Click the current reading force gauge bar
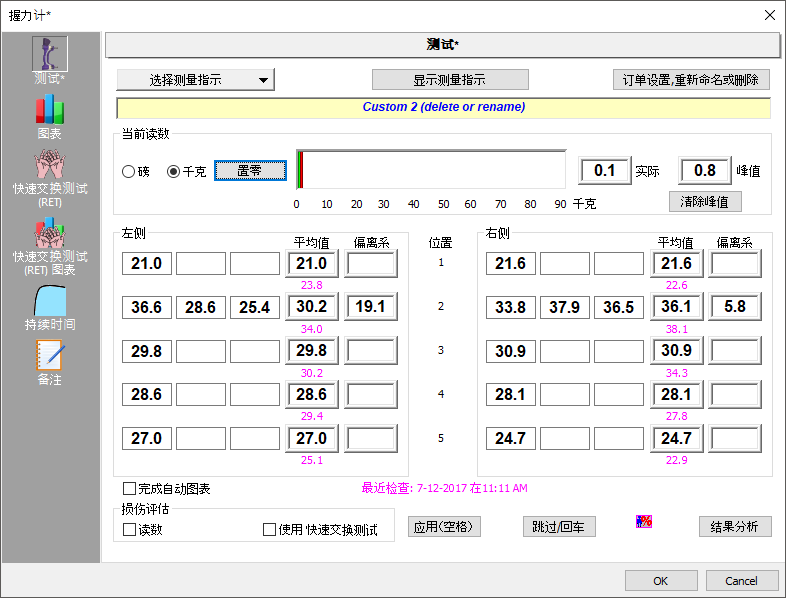786x598 pixels. [432, 170]
